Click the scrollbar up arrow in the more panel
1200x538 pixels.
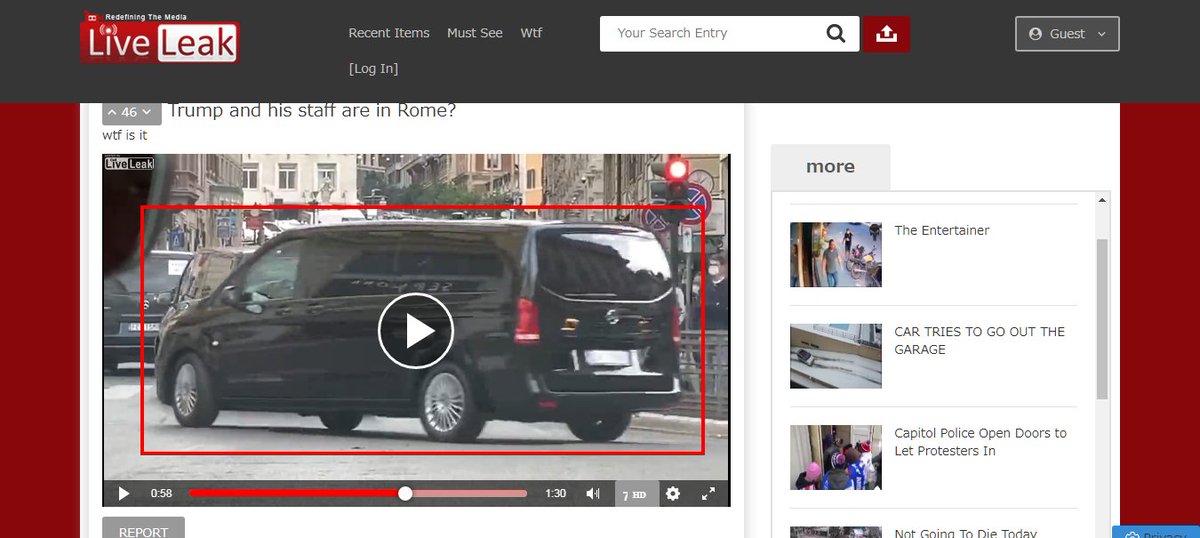tap(1102, 200)
